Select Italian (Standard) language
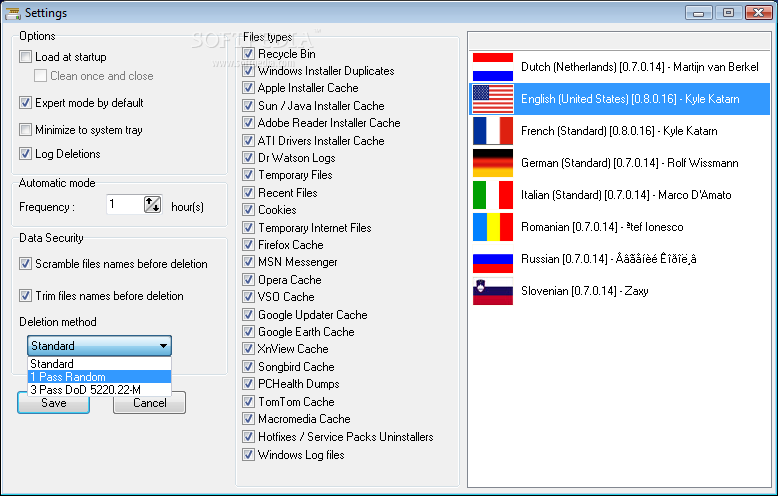 [x=619, y=195]
